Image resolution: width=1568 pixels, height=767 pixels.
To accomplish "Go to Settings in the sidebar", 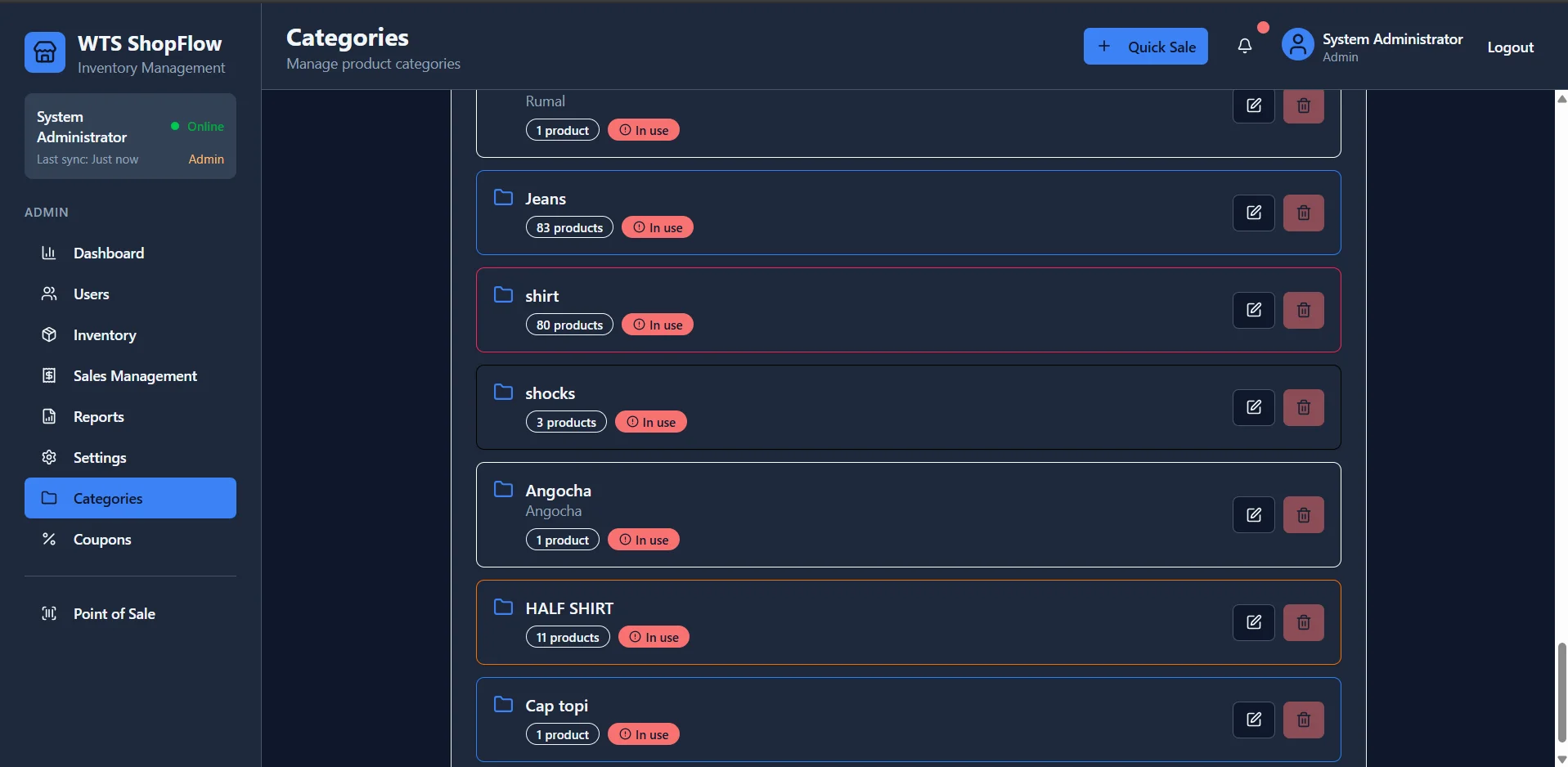I will click(130, 458).
